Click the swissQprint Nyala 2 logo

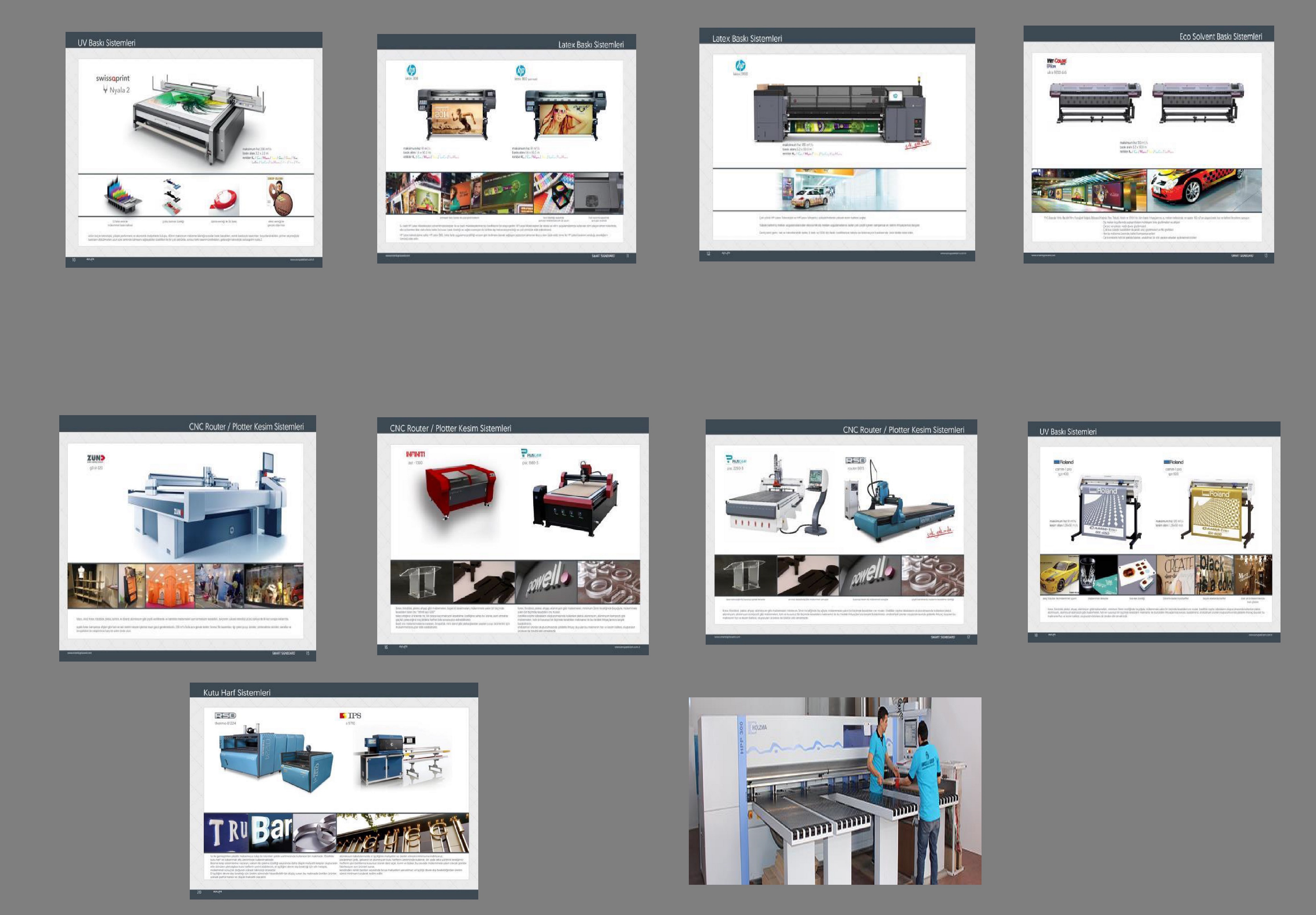click(113, 84)
